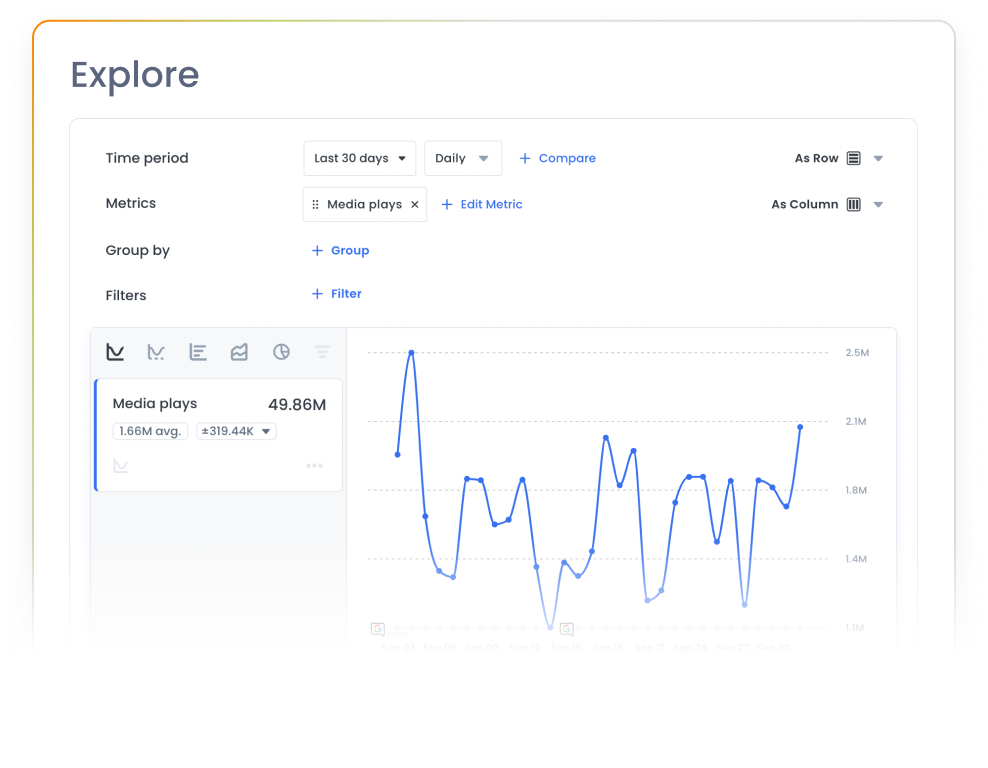Screen dimensions: 988x768
Task: Open the Daily granularity dropdown
Action: click(462, 158)
